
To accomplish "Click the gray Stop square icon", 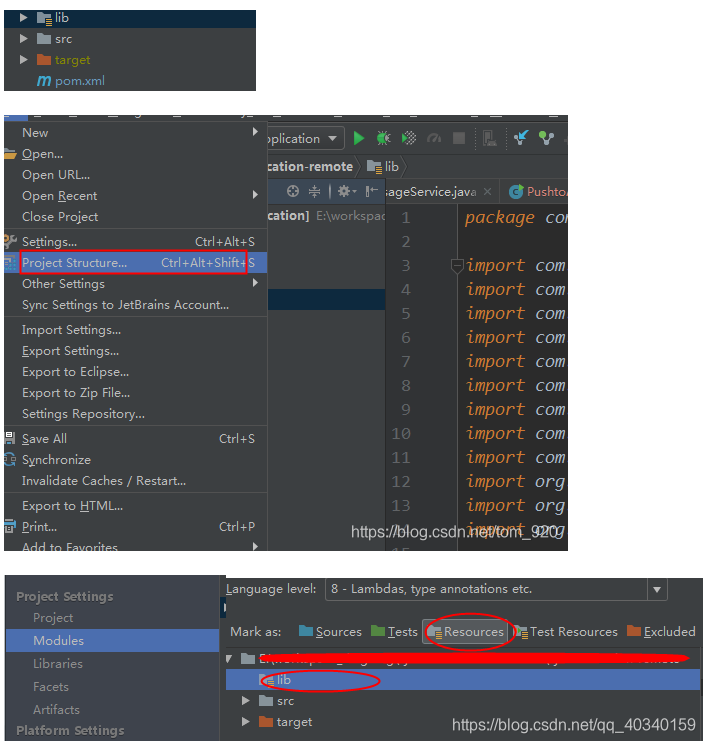I will tap(459, 138).
